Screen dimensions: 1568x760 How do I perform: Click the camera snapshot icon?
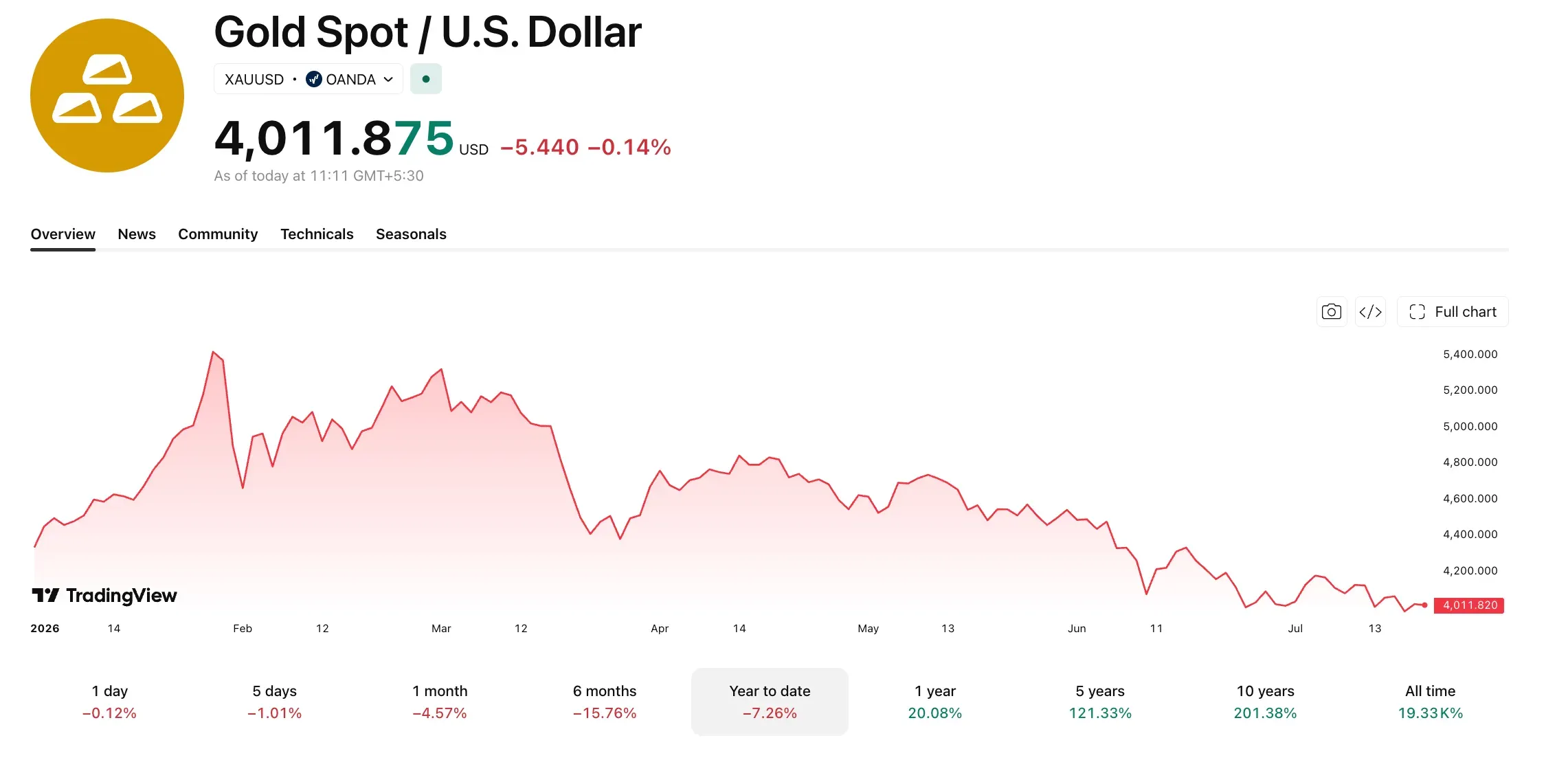pyautogui.click(x=1331, y=312)
